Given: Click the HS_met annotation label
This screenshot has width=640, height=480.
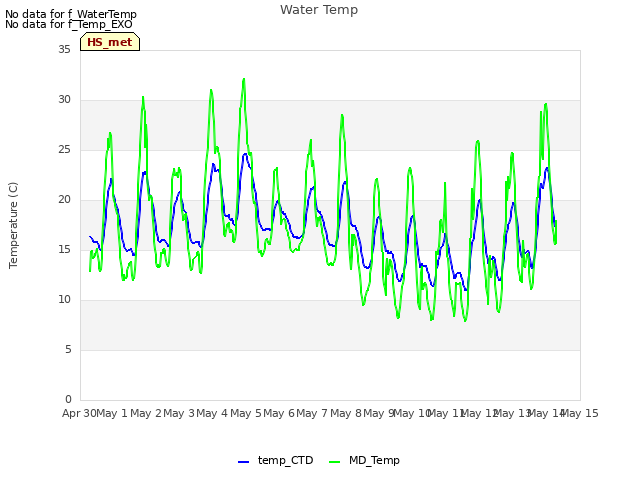Looking at the screenshot, I should point(110,42).
